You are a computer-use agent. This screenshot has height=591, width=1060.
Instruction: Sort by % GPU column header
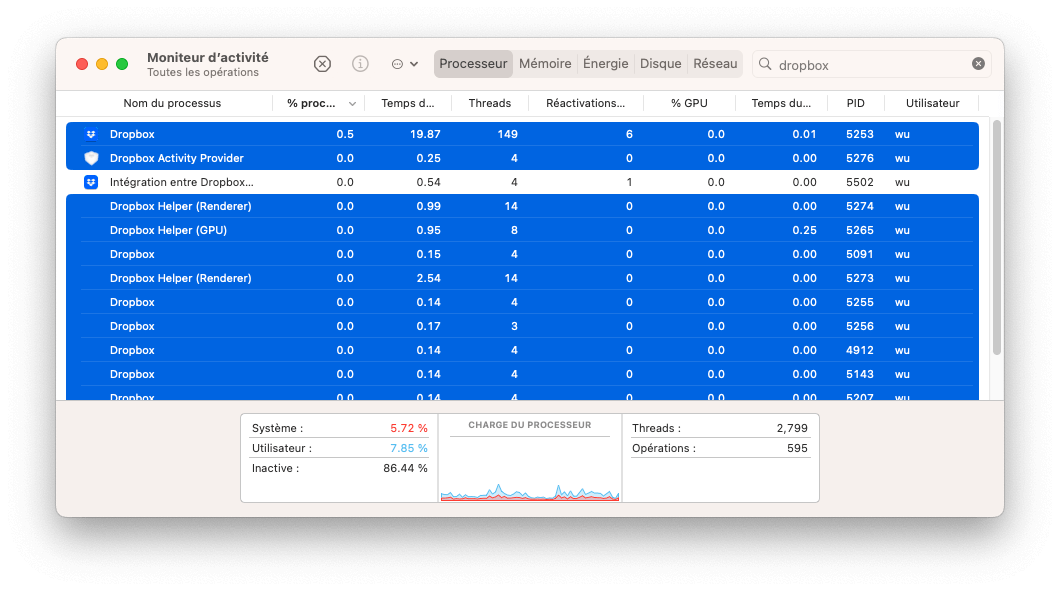point(689,103)
